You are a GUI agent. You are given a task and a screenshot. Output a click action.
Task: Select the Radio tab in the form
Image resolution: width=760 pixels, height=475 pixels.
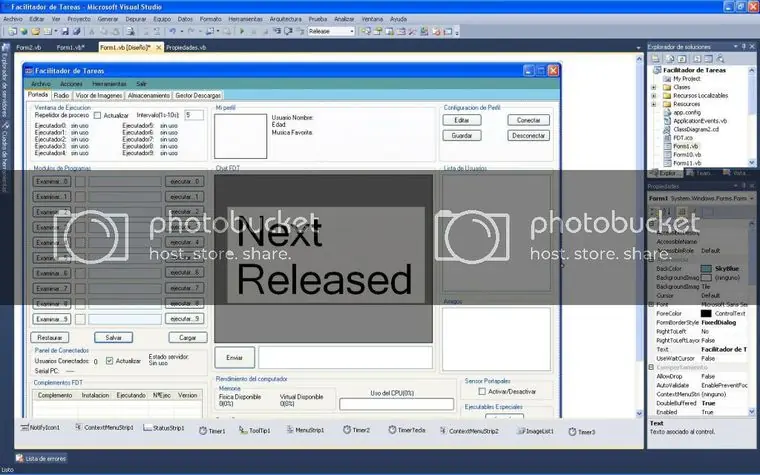tap(62, 95)
